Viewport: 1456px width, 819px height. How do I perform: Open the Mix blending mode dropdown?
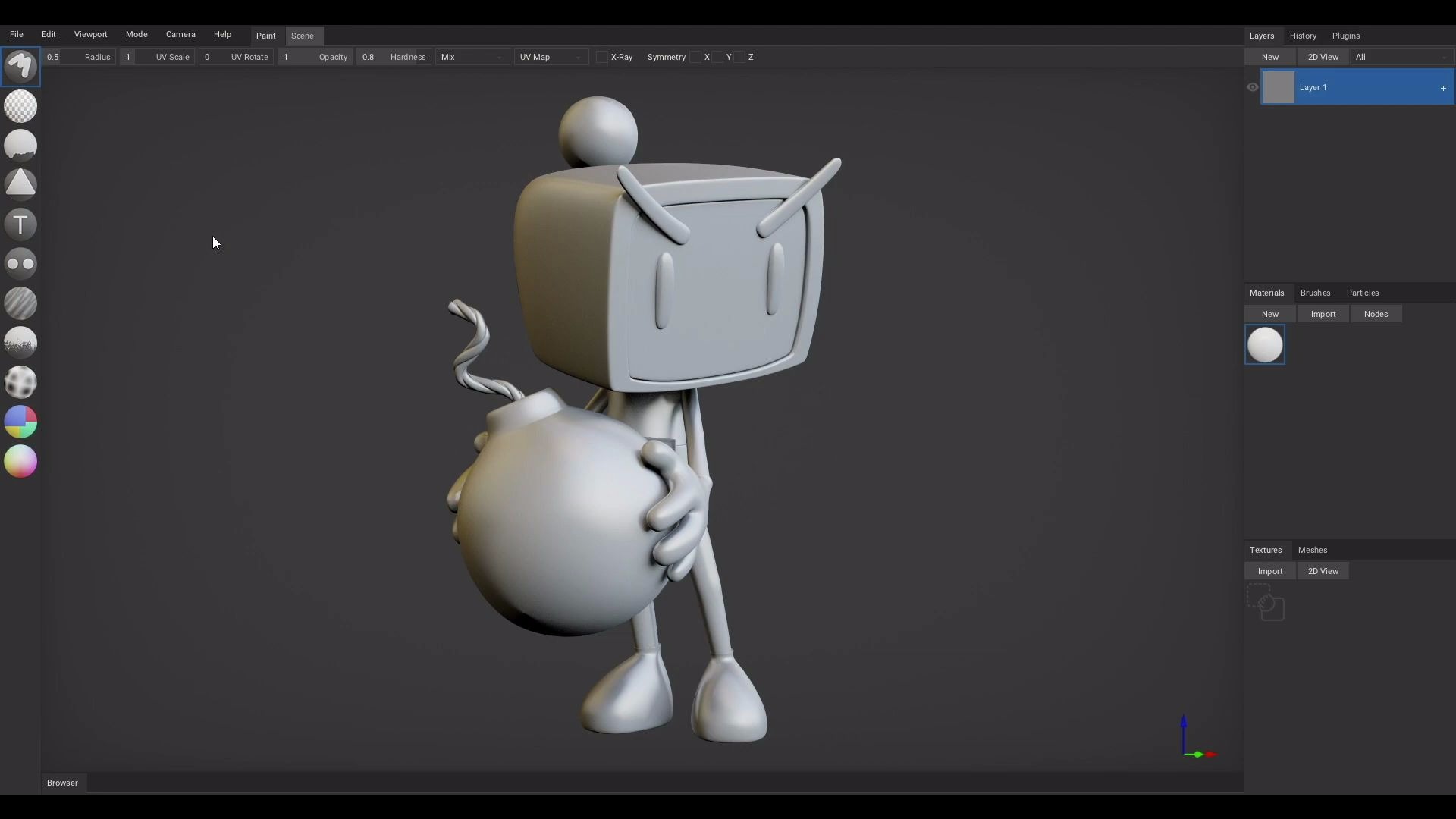[472, 56]
